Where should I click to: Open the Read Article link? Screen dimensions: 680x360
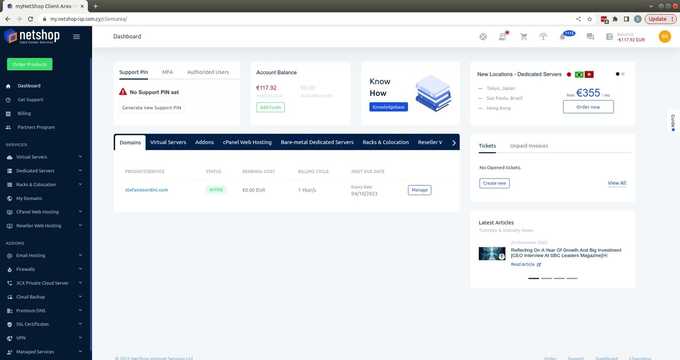(526, 264)
